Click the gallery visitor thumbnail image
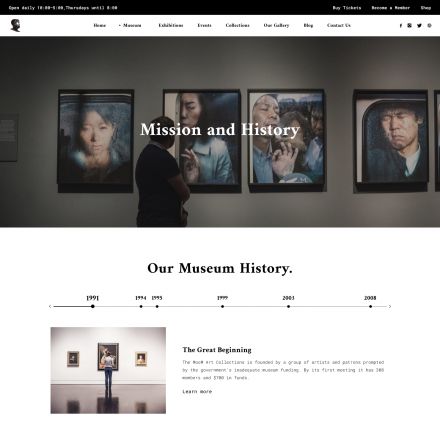This screenshot has height=440, width=440. click(108, 370)
